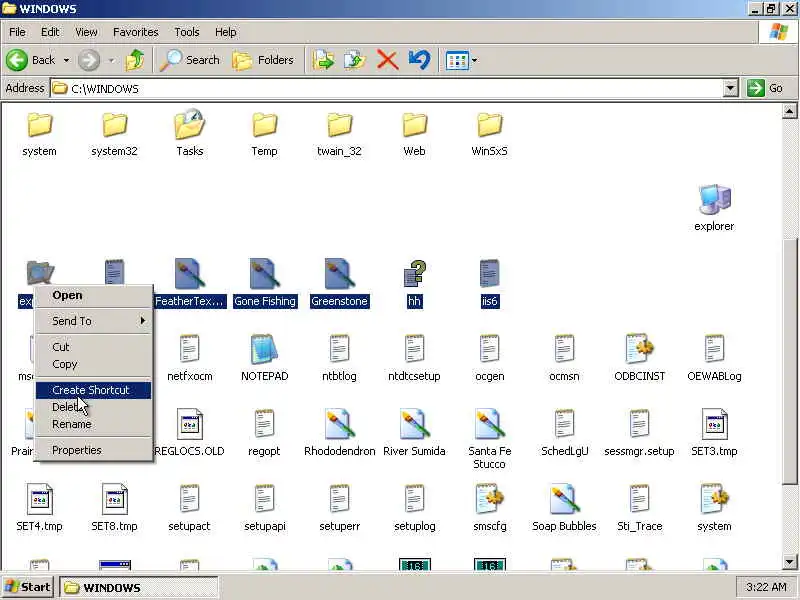
Task: Select the ODBCINST settings file icon
Action: (x=639, y=349)
